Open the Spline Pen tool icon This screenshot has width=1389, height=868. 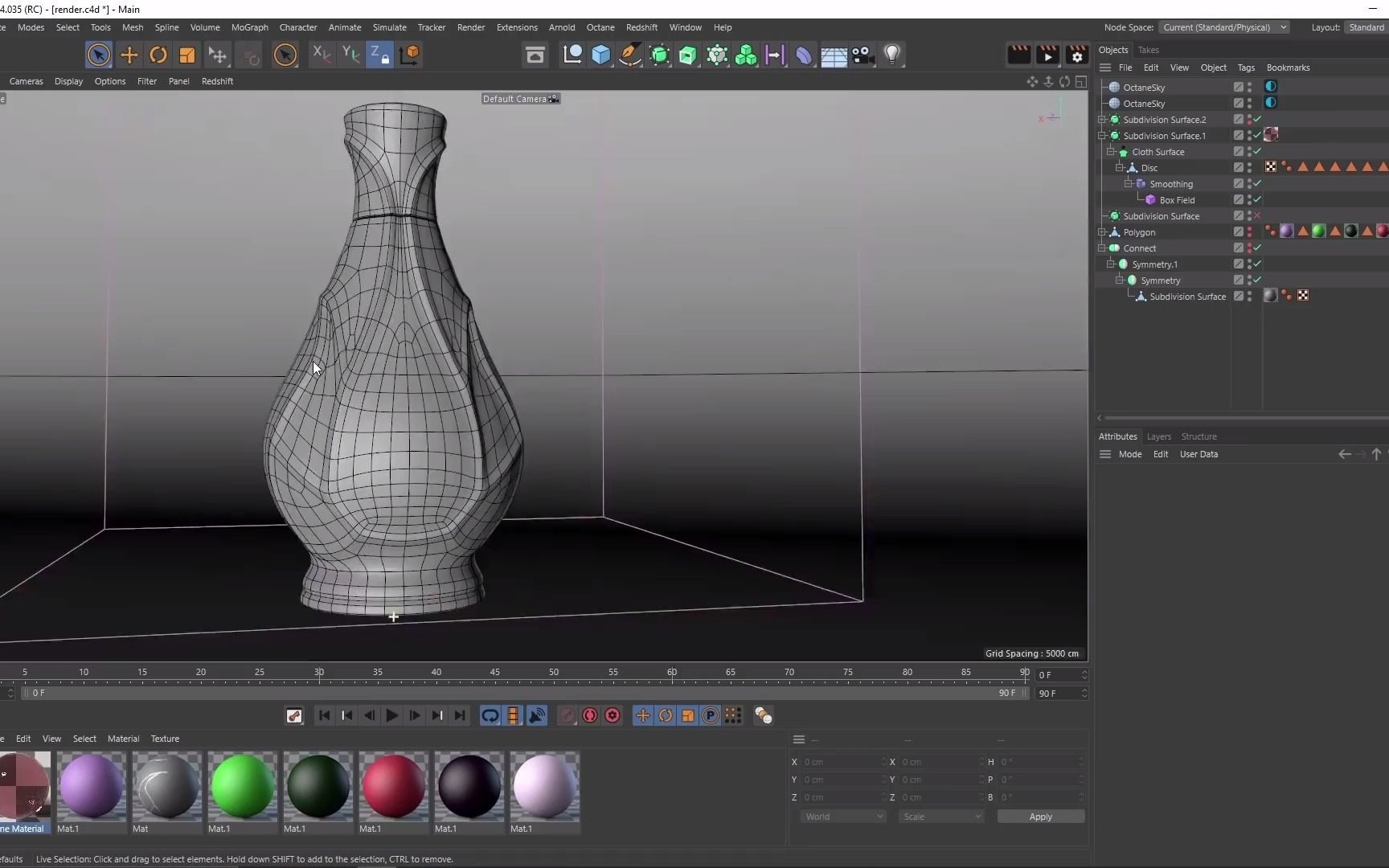pyautogui.click(x=631, y=55)
